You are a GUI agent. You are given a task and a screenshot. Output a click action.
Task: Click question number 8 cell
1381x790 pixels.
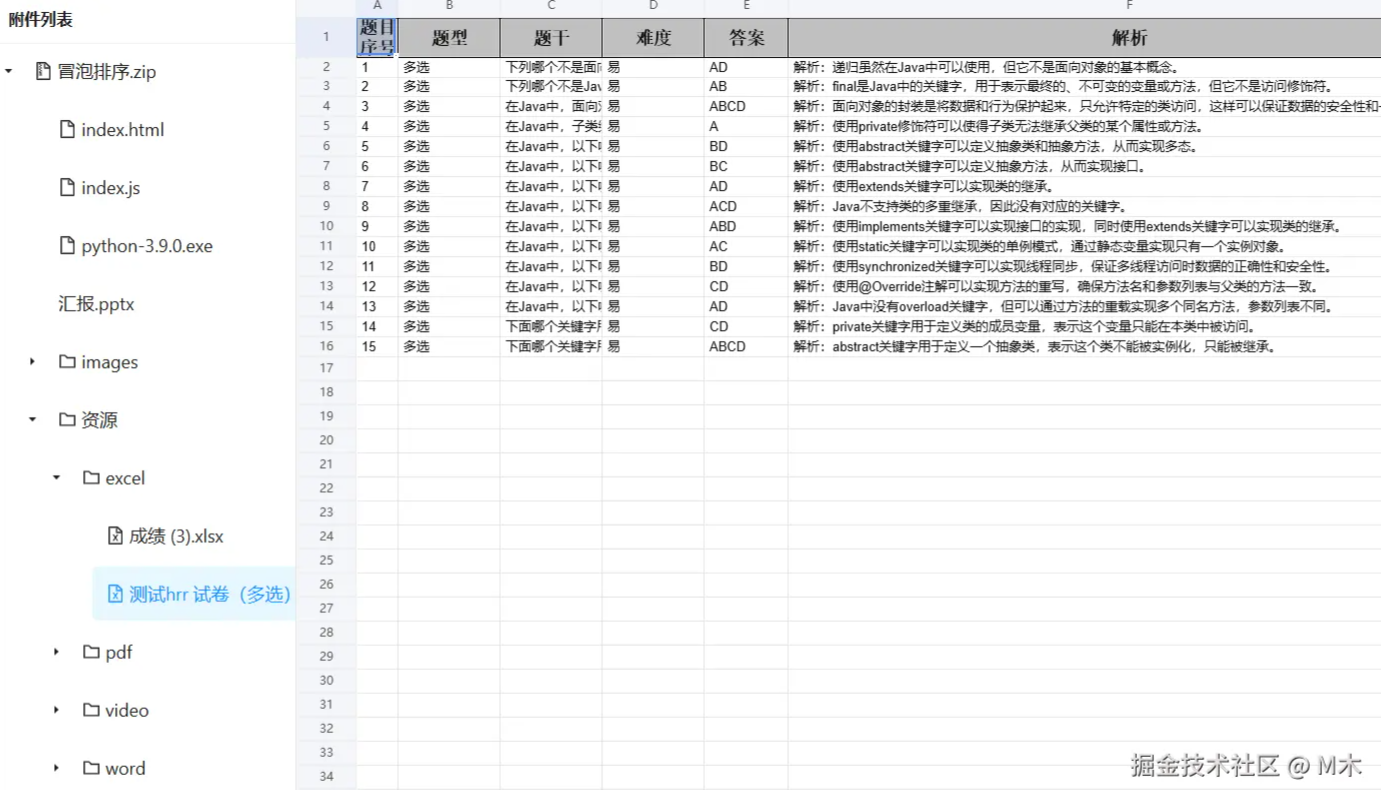tap(377, 207)
